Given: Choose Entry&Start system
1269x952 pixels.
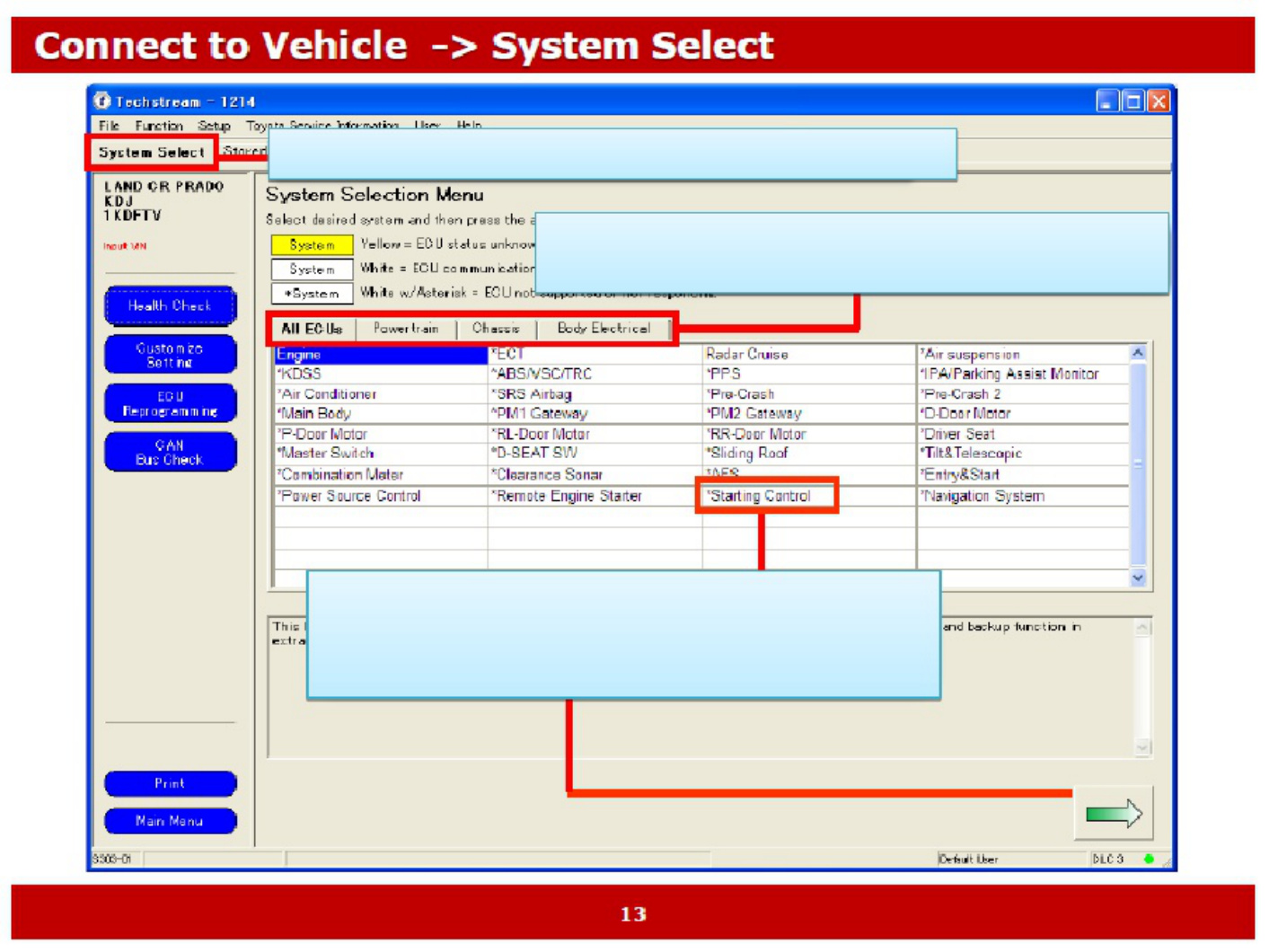Looking at the screenshot, I should [x=1022, y=474].
